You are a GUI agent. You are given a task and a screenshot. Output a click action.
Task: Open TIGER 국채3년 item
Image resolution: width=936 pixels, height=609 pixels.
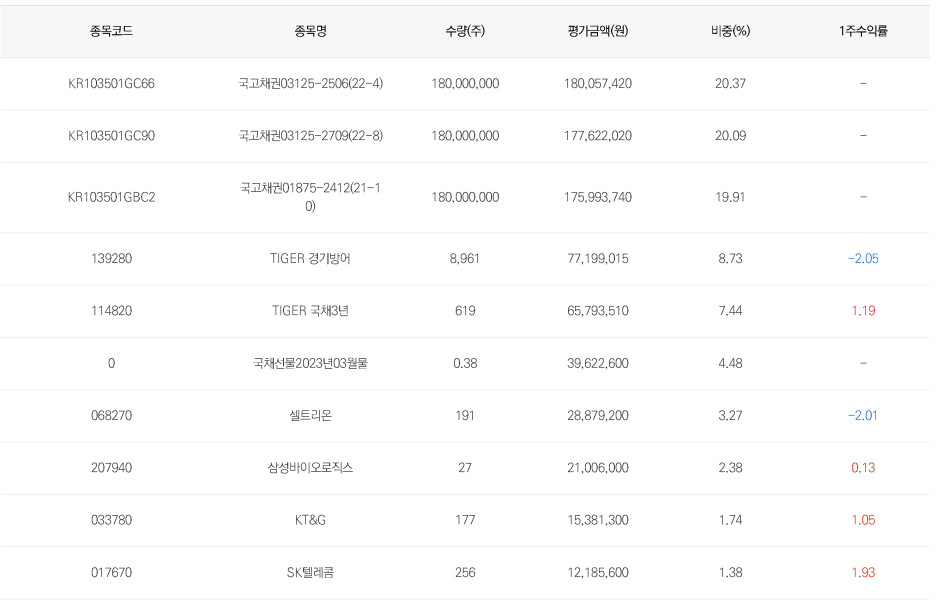pyautogui.click(x=310, y=311)
